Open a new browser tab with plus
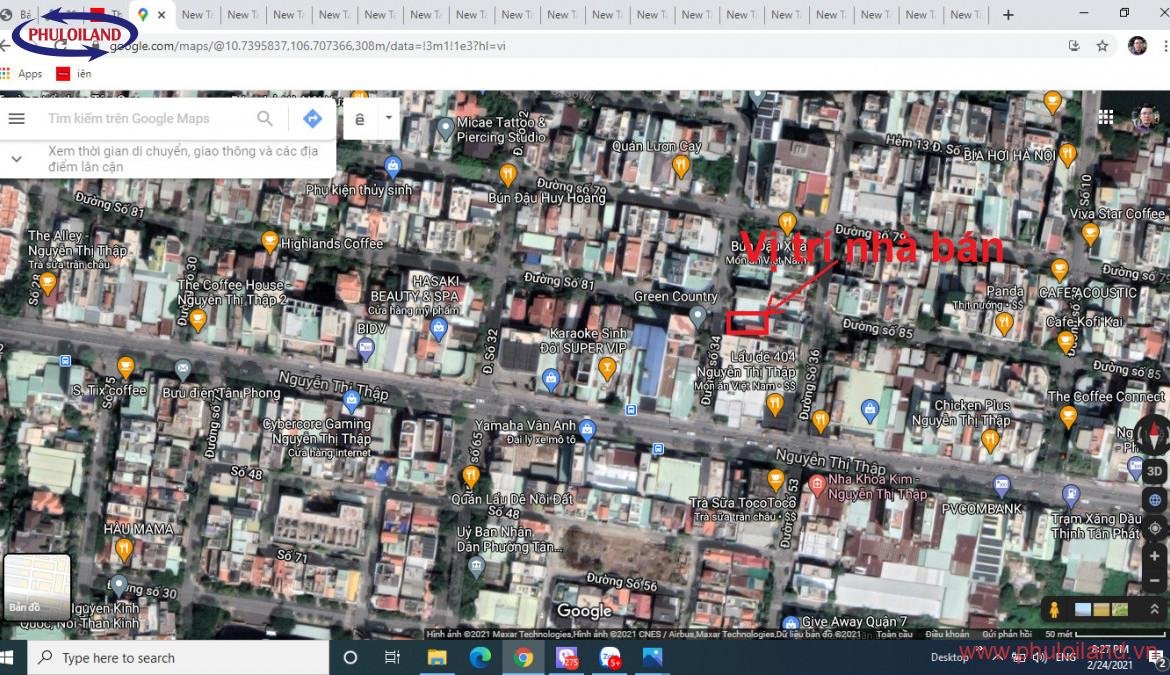The width and height of the screenshot is (1170, 675). pyautogui.click(x=1008, y=15)
